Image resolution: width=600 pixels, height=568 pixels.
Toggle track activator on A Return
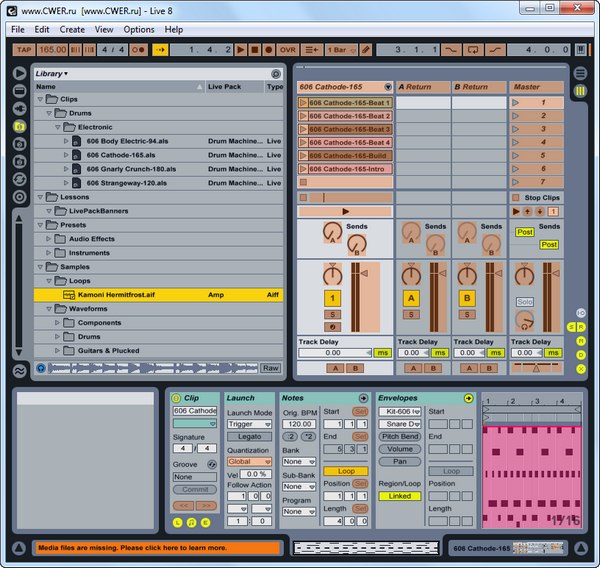pos(409,298)
